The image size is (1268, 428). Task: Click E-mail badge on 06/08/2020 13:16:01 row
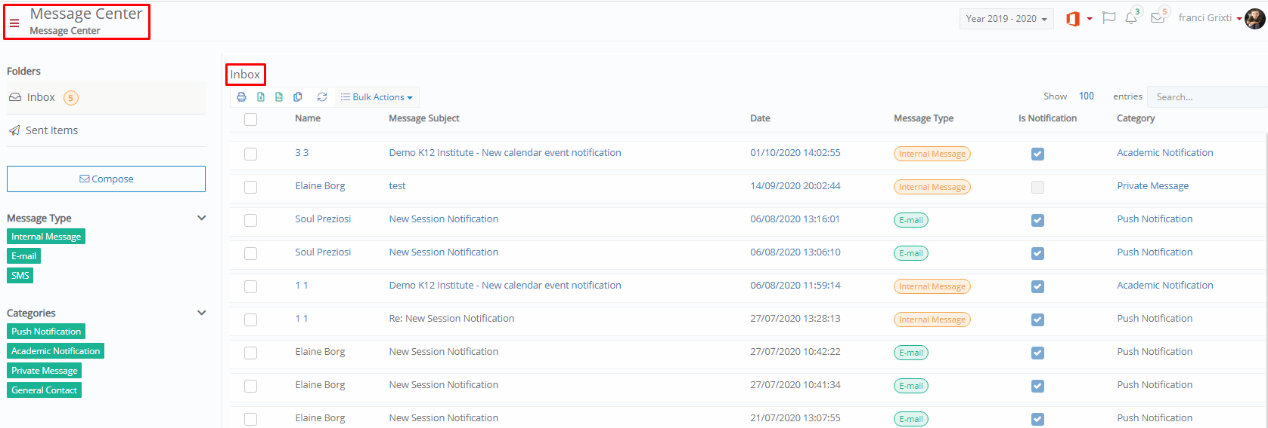point(911,220)
